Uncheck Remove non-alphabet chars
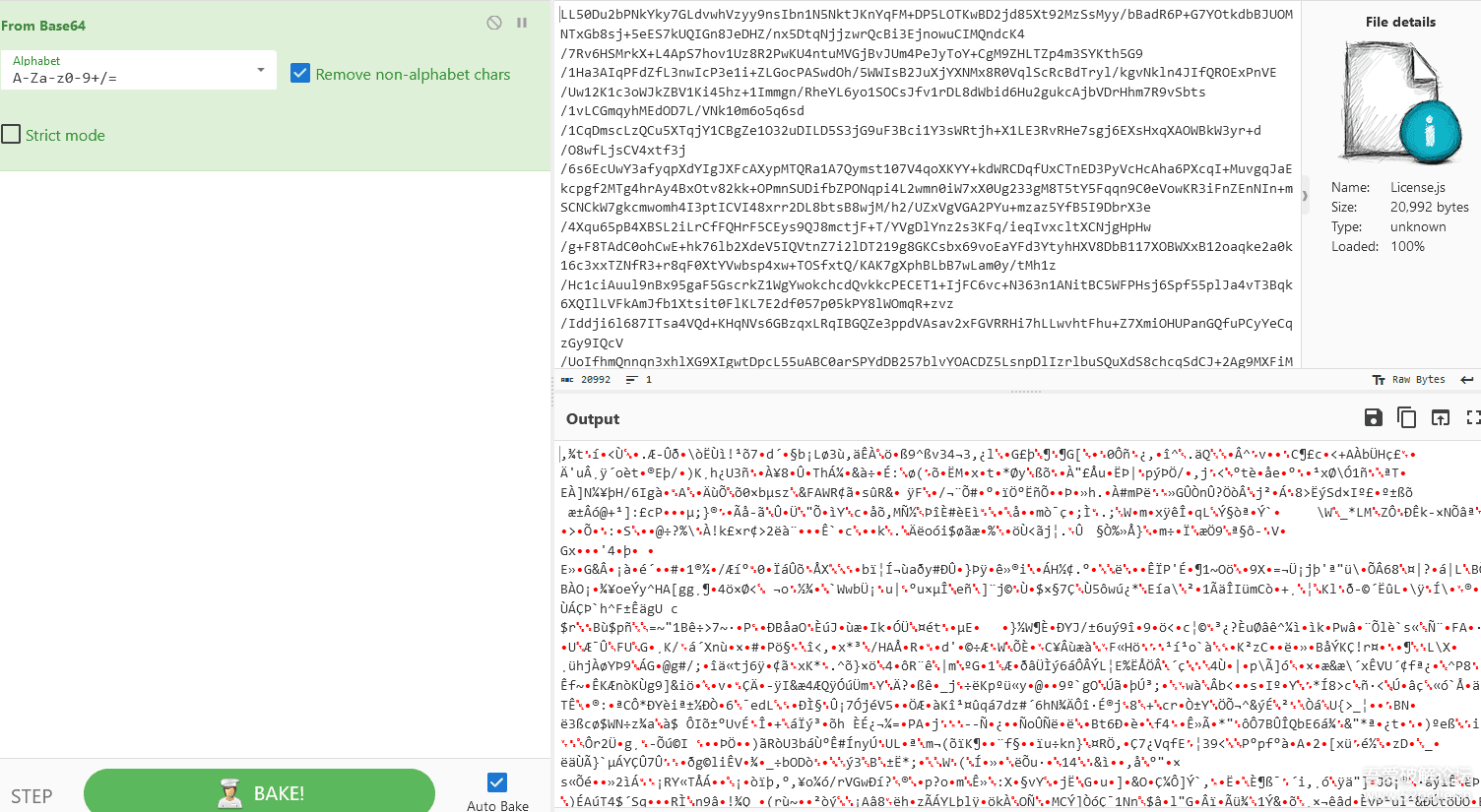The width and height of the screenshot is (1481, 812). [300, 74]
